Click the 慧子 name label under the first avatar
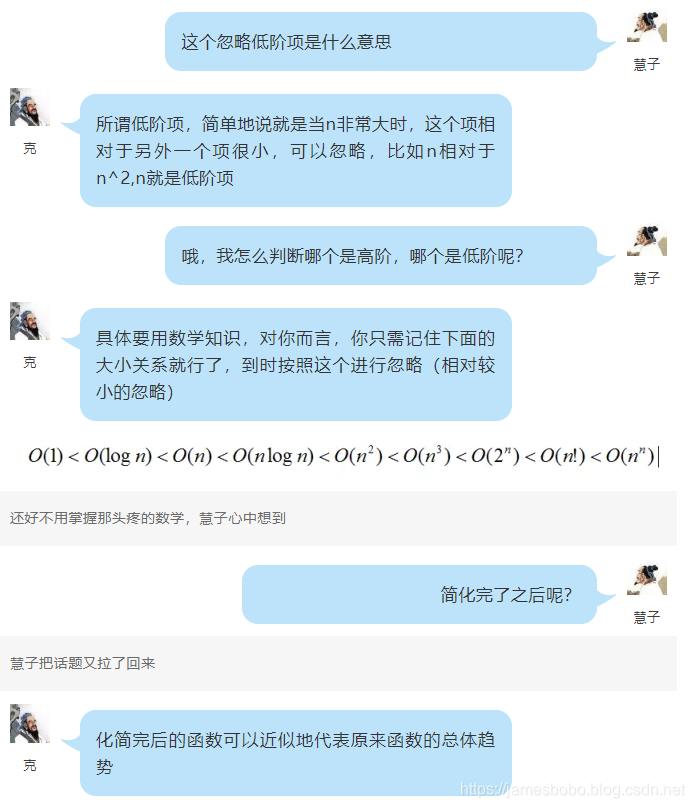This screenshot has height=808, width=695. click(647, 64)
